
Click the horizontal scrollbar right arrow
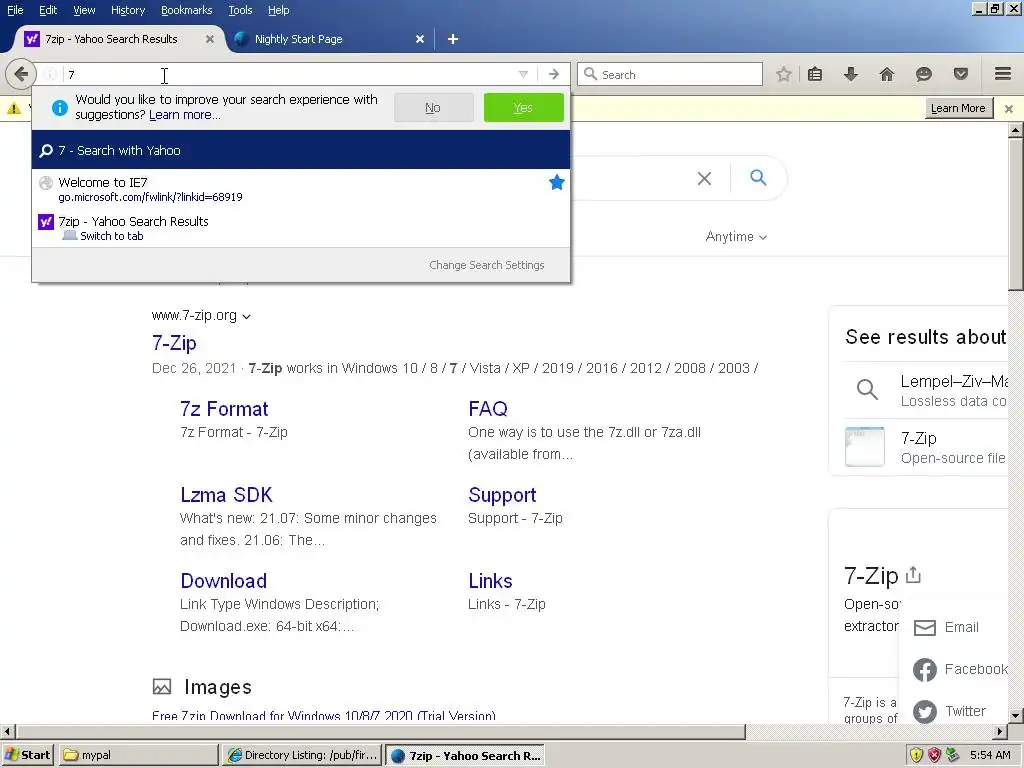1000,731
